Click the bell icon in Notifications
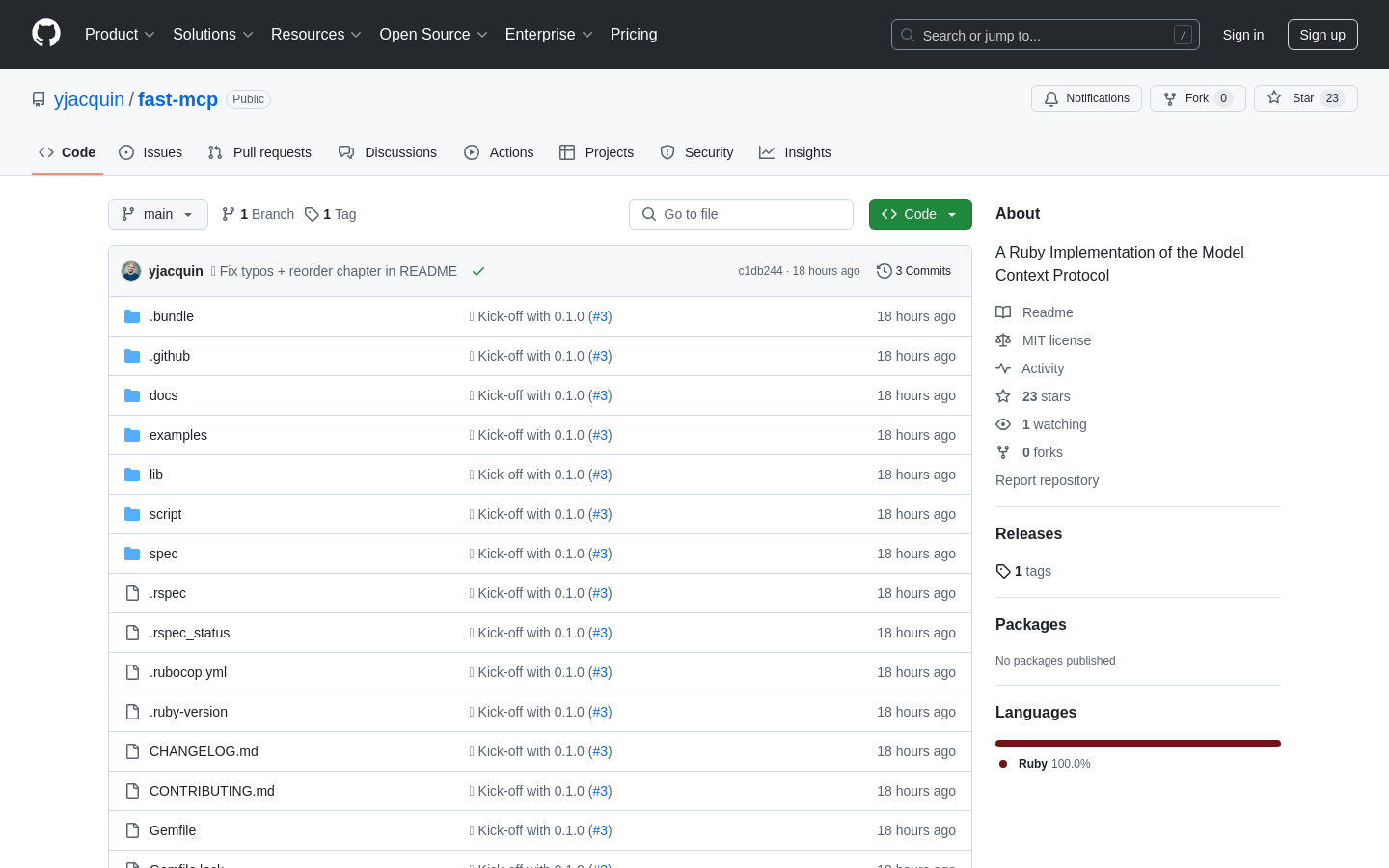This screenshot has width=1389, height=868. pos(1051,98)
